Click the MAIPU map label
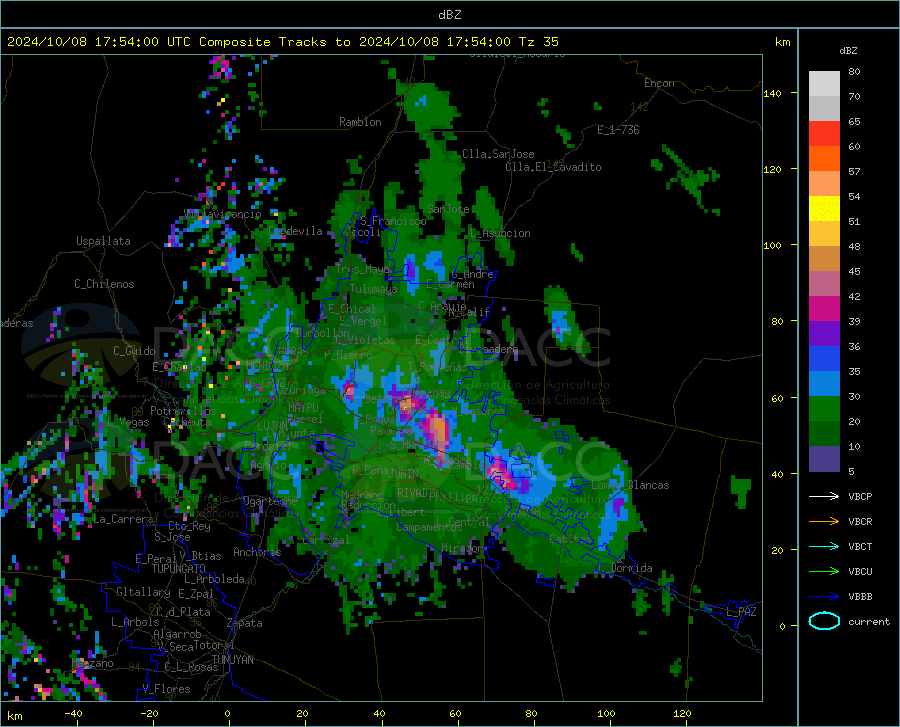 303,407
